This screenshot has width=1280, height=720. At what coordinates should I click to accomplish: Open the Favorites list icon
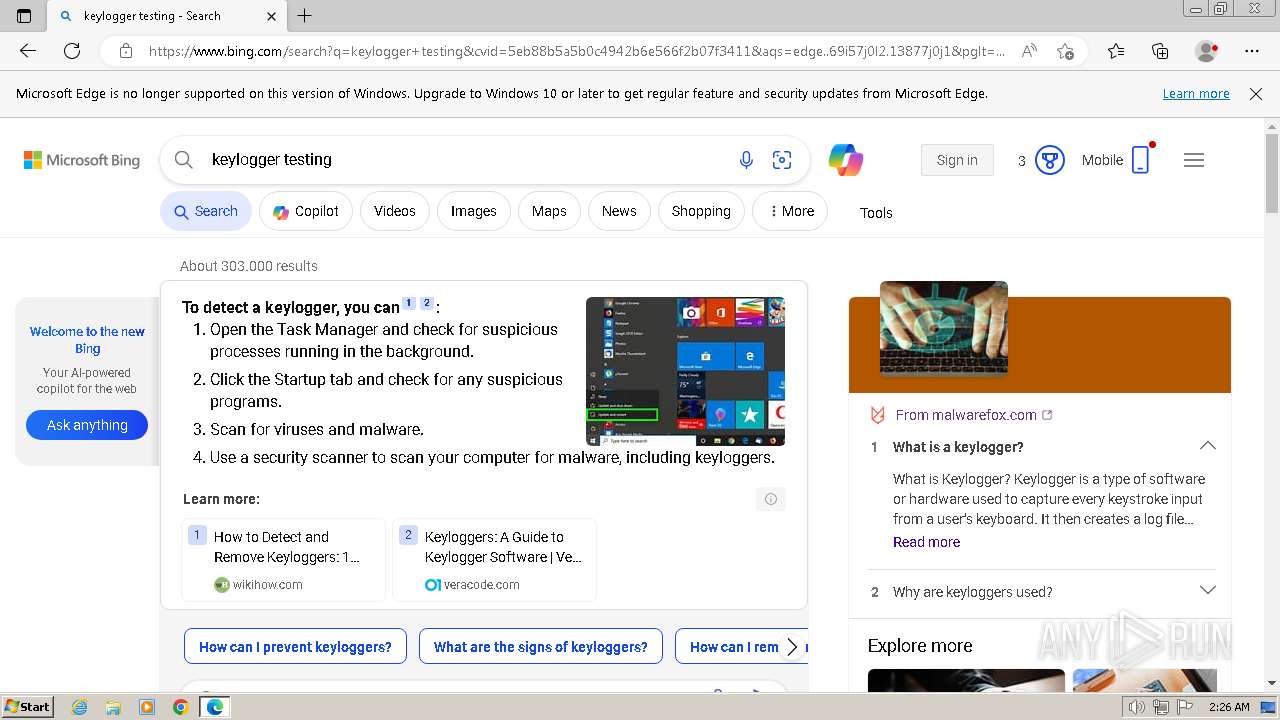[x=1116, y=51]
